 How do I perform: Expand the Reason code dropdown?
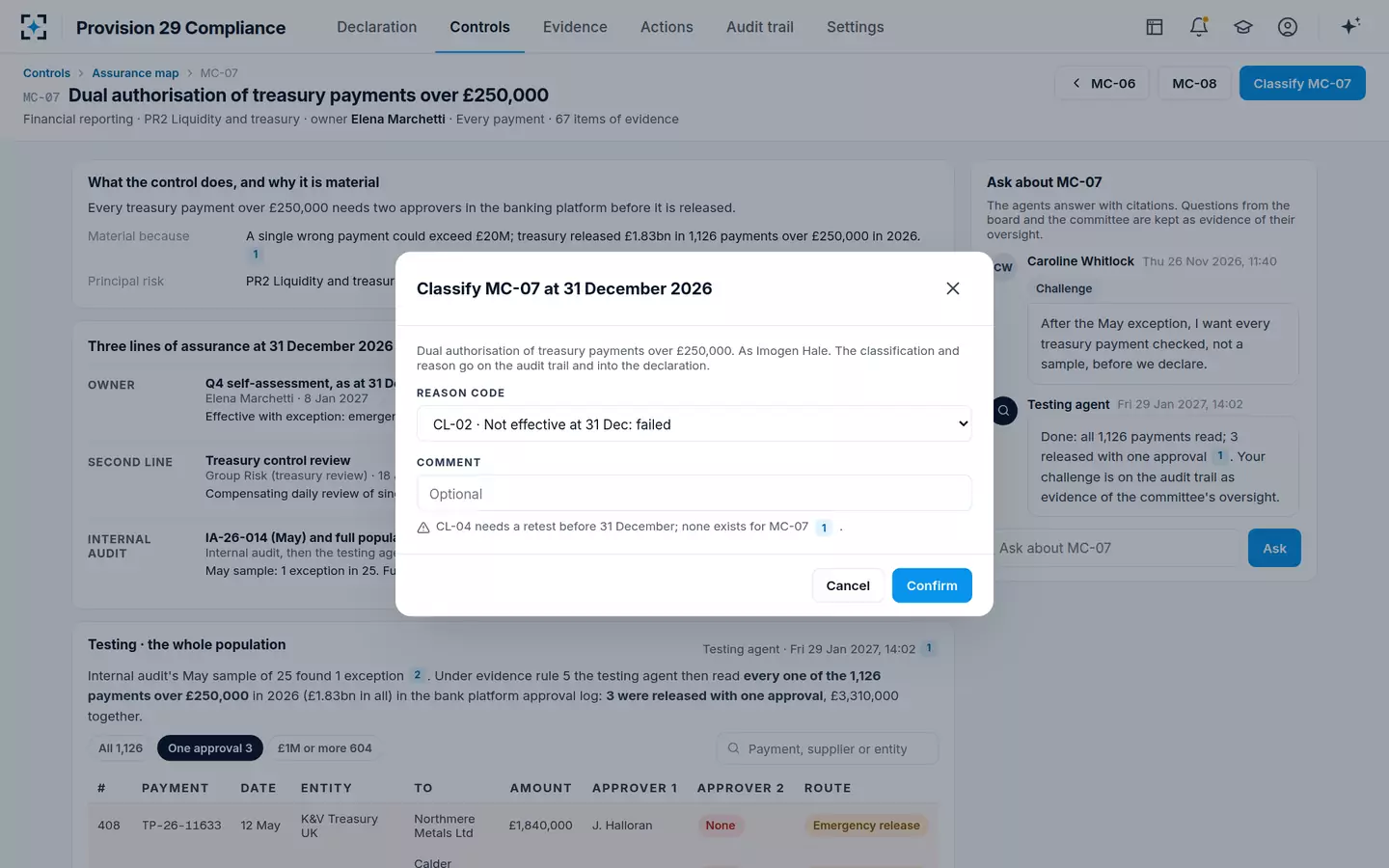click(694, 424)
